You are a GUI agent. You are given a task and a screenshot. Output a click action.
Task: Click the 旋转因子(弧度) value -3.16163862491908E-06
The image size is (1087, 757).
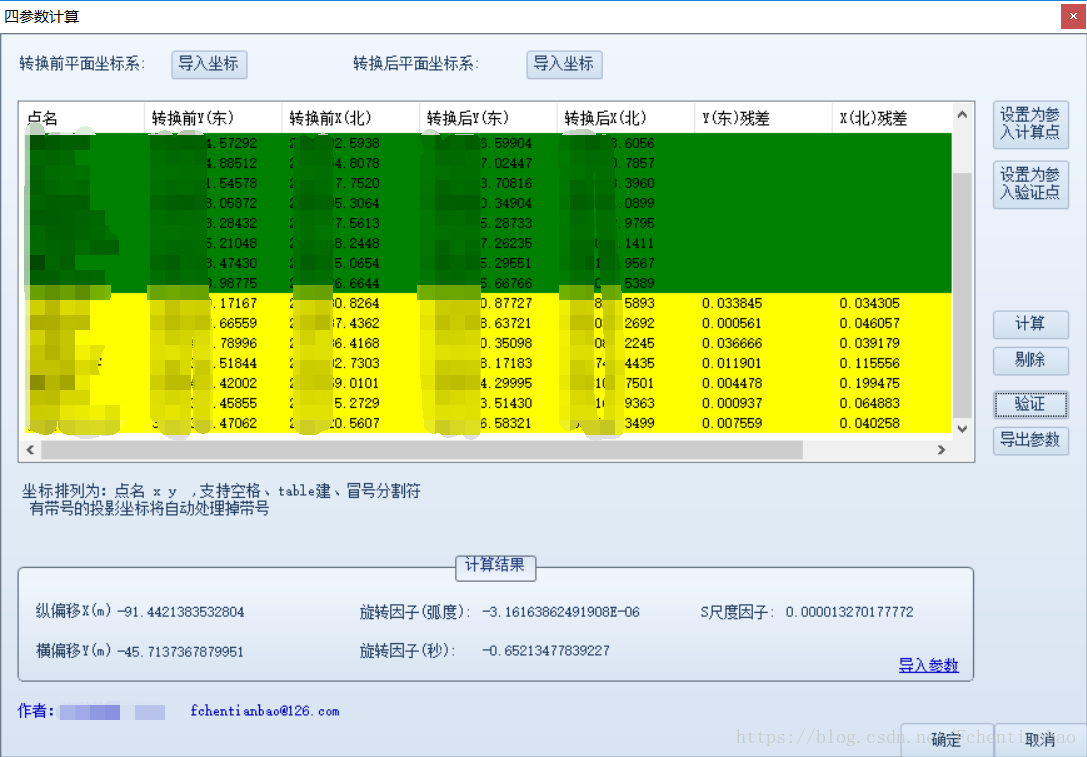(x=561, y=612)
